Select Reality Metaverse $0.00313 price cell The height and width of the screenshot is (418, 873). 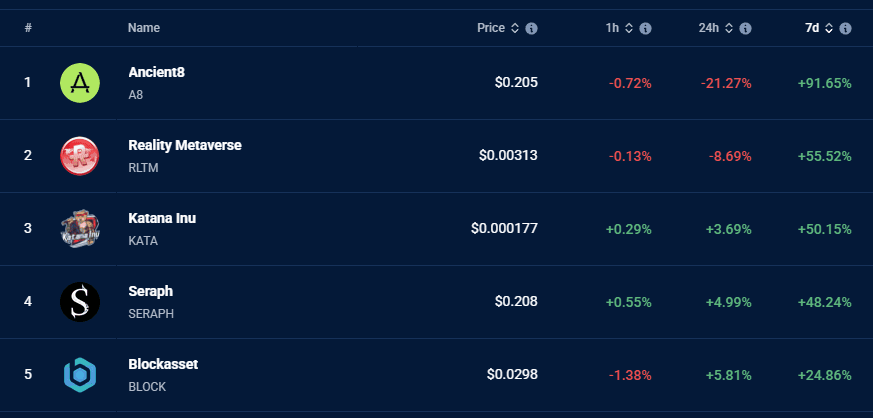[508, 155]
